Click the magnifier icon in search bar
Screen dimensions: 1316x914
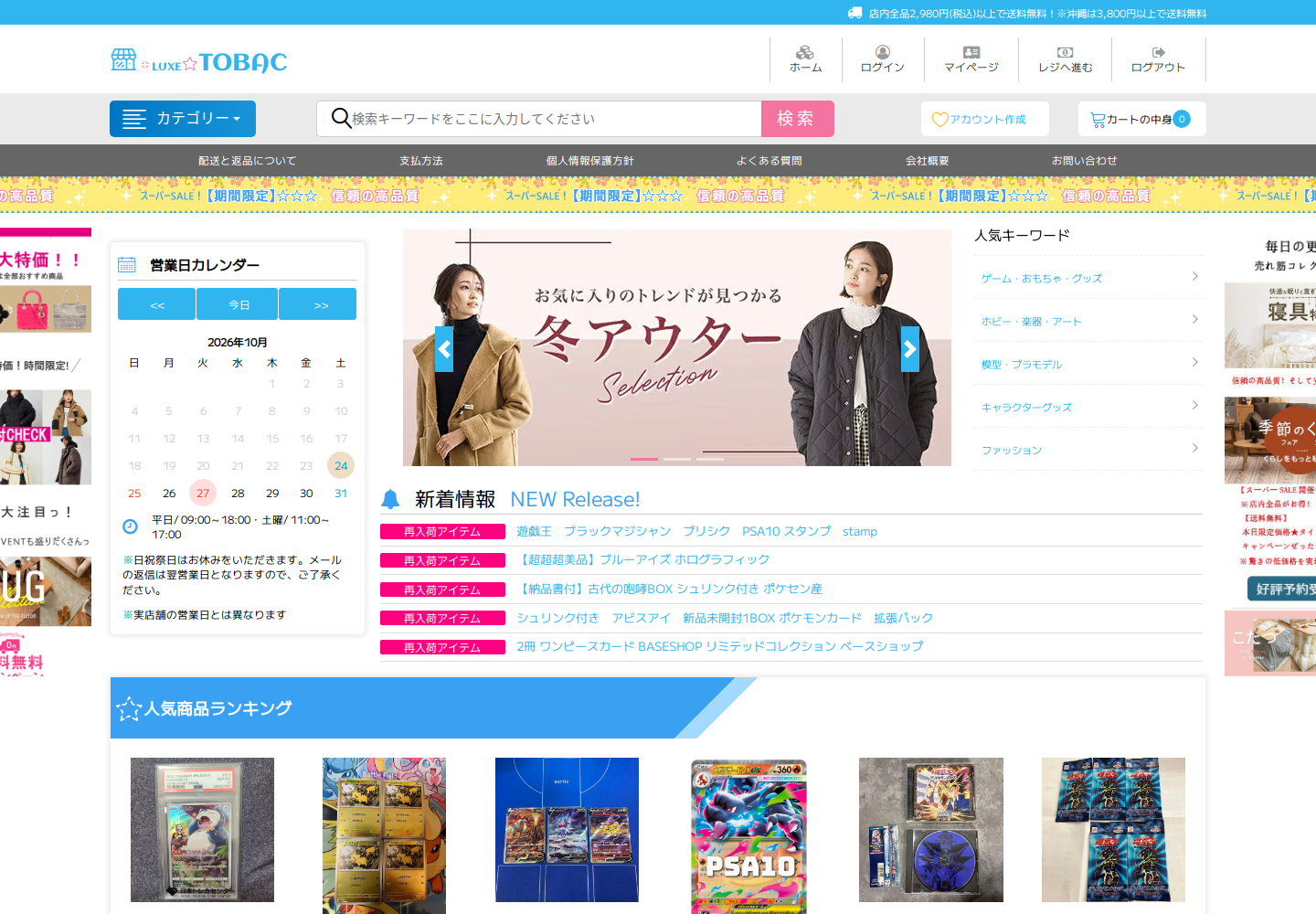pyautogui.click(x=341, y=118)
